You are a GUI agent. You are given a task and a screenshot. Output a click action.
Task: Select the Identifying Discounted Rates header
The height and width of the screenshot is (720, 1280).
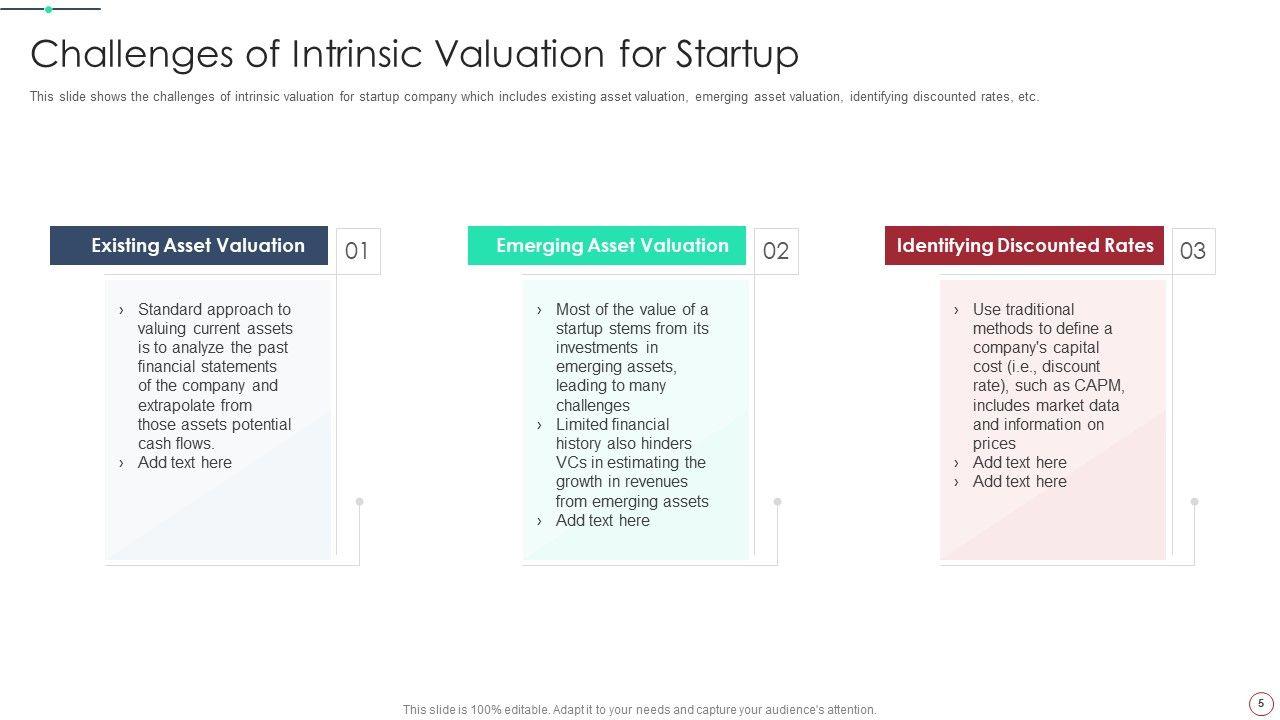1024,246
